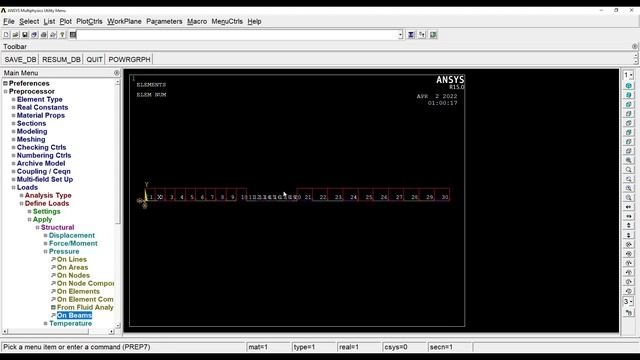Screen dimensions: 640x360
Task: Click Main Menu scrollbar up arrow
Action: [118, 82]
